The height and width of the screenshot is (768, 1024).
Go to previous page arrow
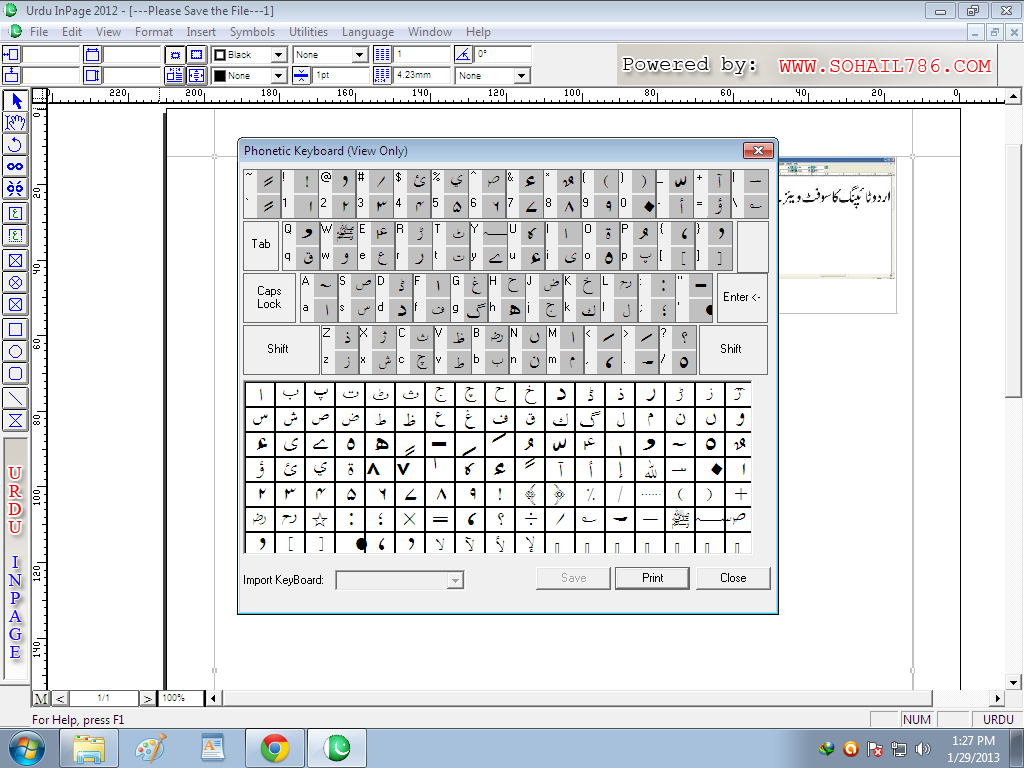(60, 699)
